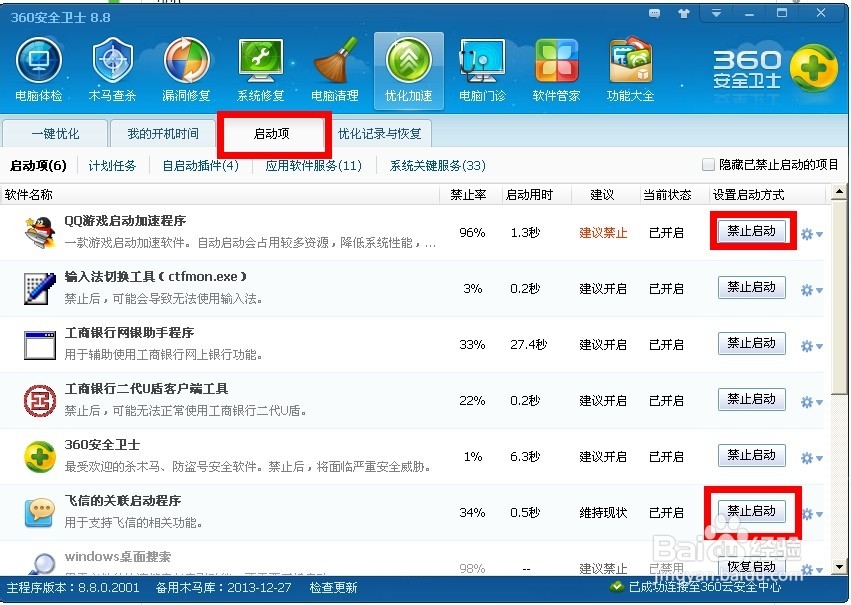Viewport: 851px width, 605px height.
Task: Select the 启动项(6) sub-tab
Action: coord(39,165)
